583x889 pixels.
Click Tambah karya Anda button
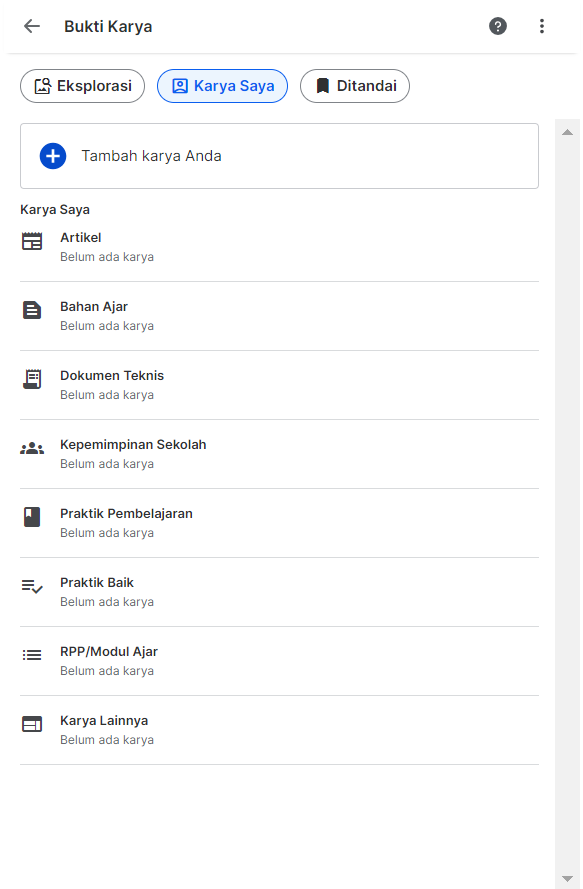(279, 156)
